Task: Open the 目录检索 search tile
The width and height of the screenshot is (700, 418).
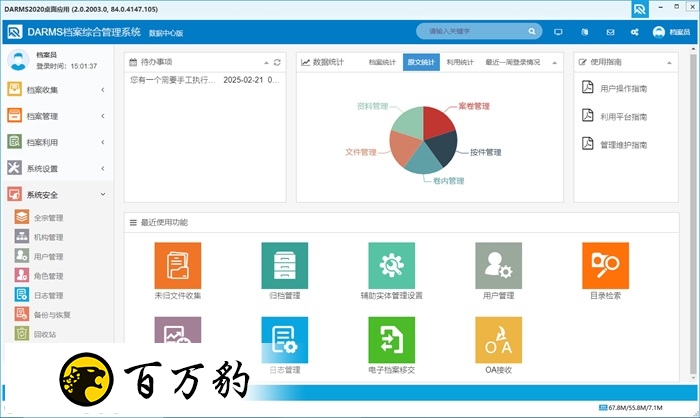Action: tap(605, 265)
